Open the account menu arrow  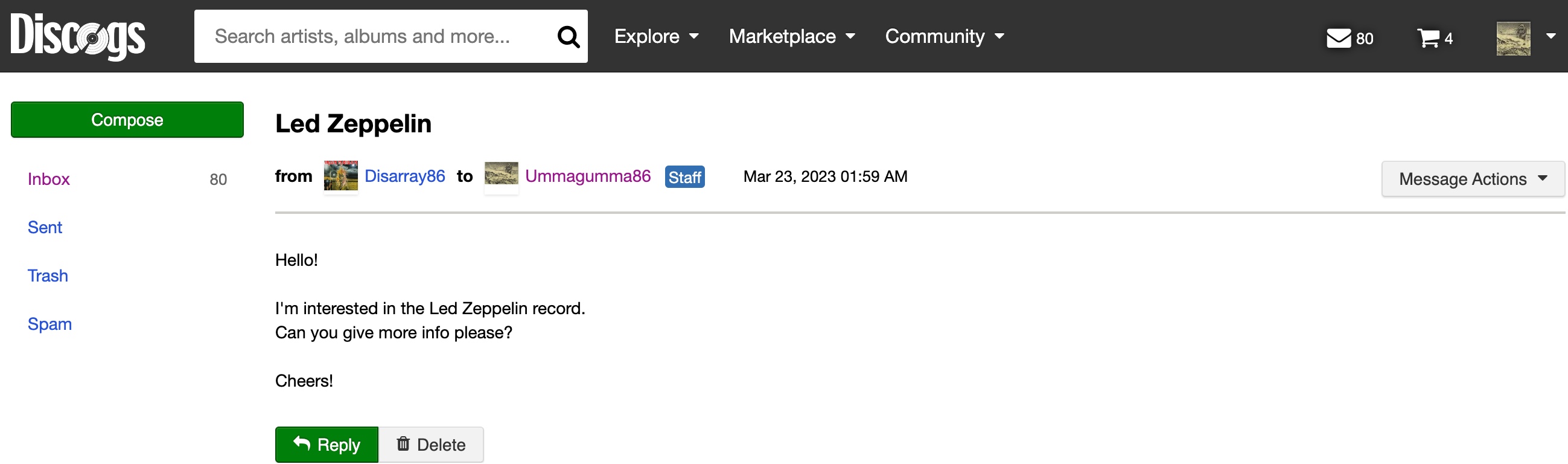pos(1550,37)
